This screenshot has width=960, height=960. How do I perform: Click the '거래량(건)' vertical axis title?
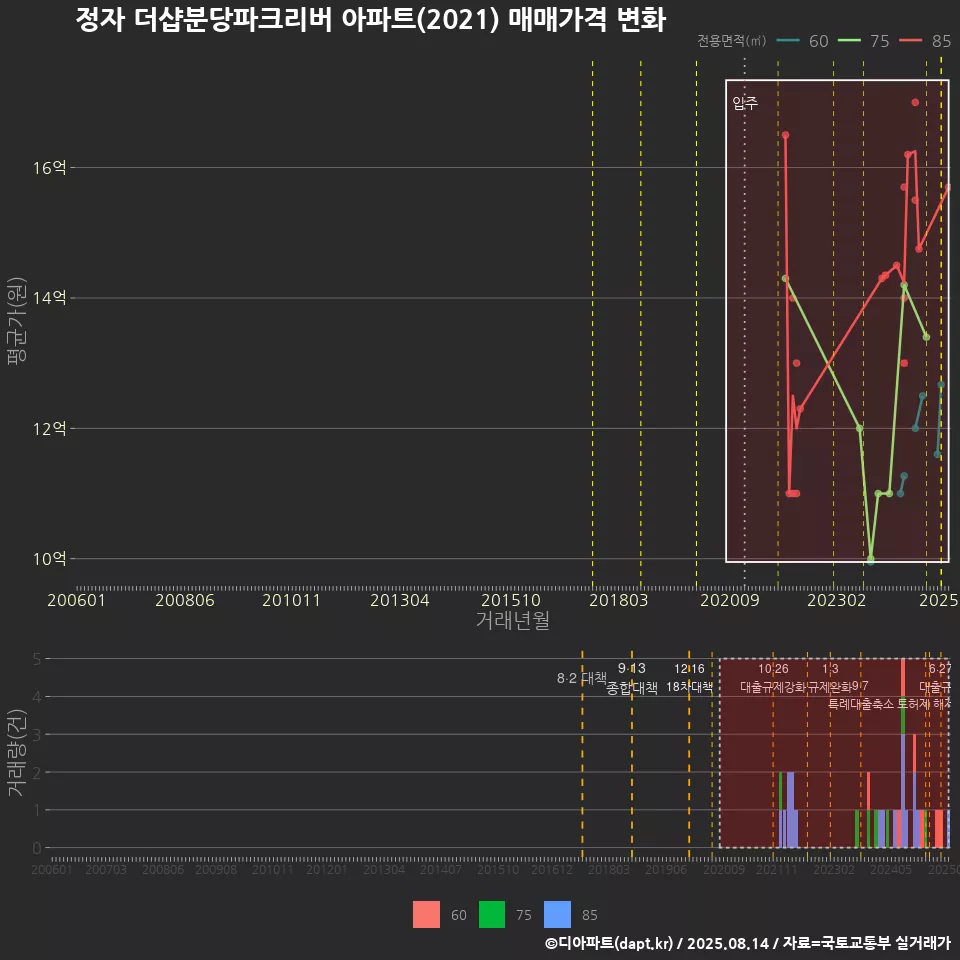pos(16,754)
